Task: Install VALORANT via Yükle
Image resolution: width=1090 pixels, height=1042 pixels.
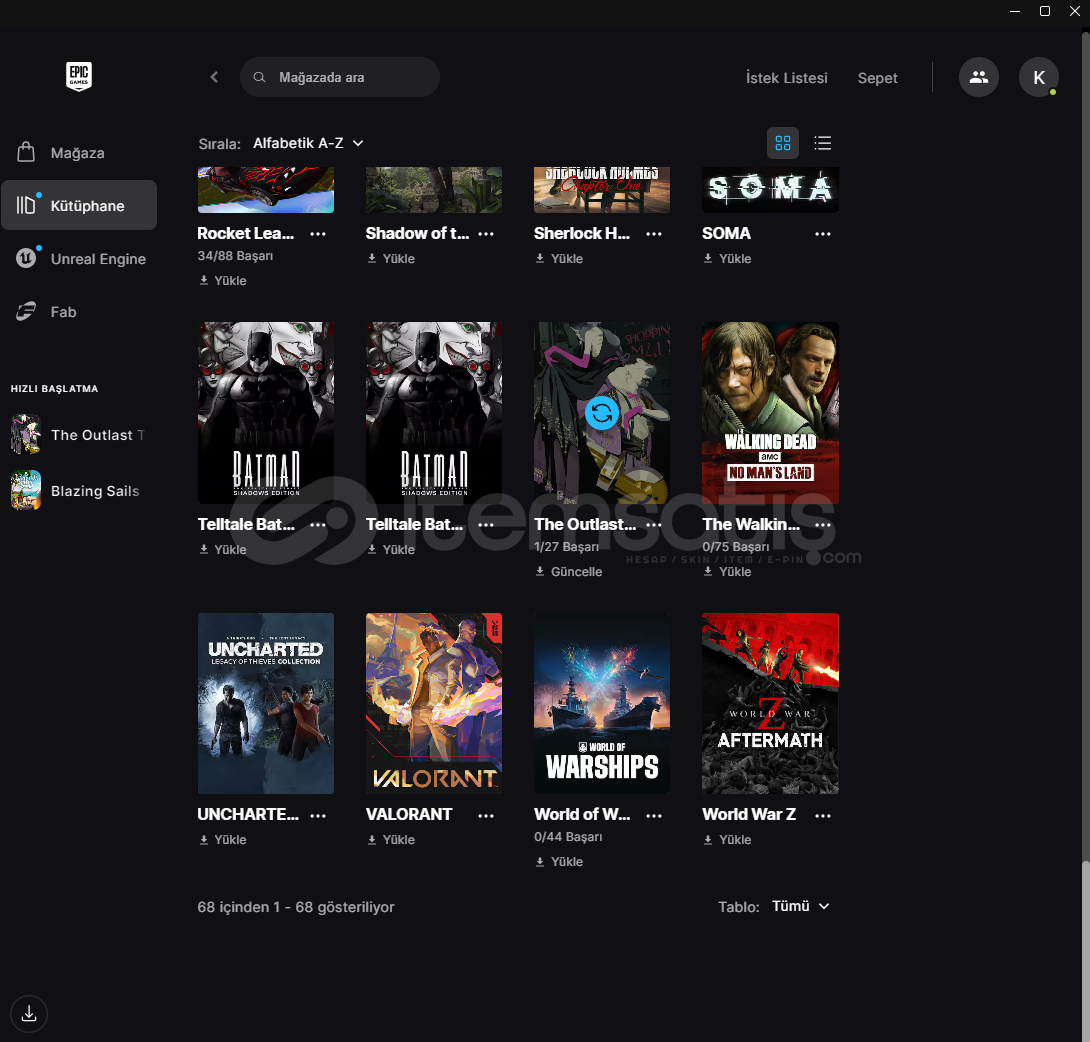Action: tap(391, 840)
